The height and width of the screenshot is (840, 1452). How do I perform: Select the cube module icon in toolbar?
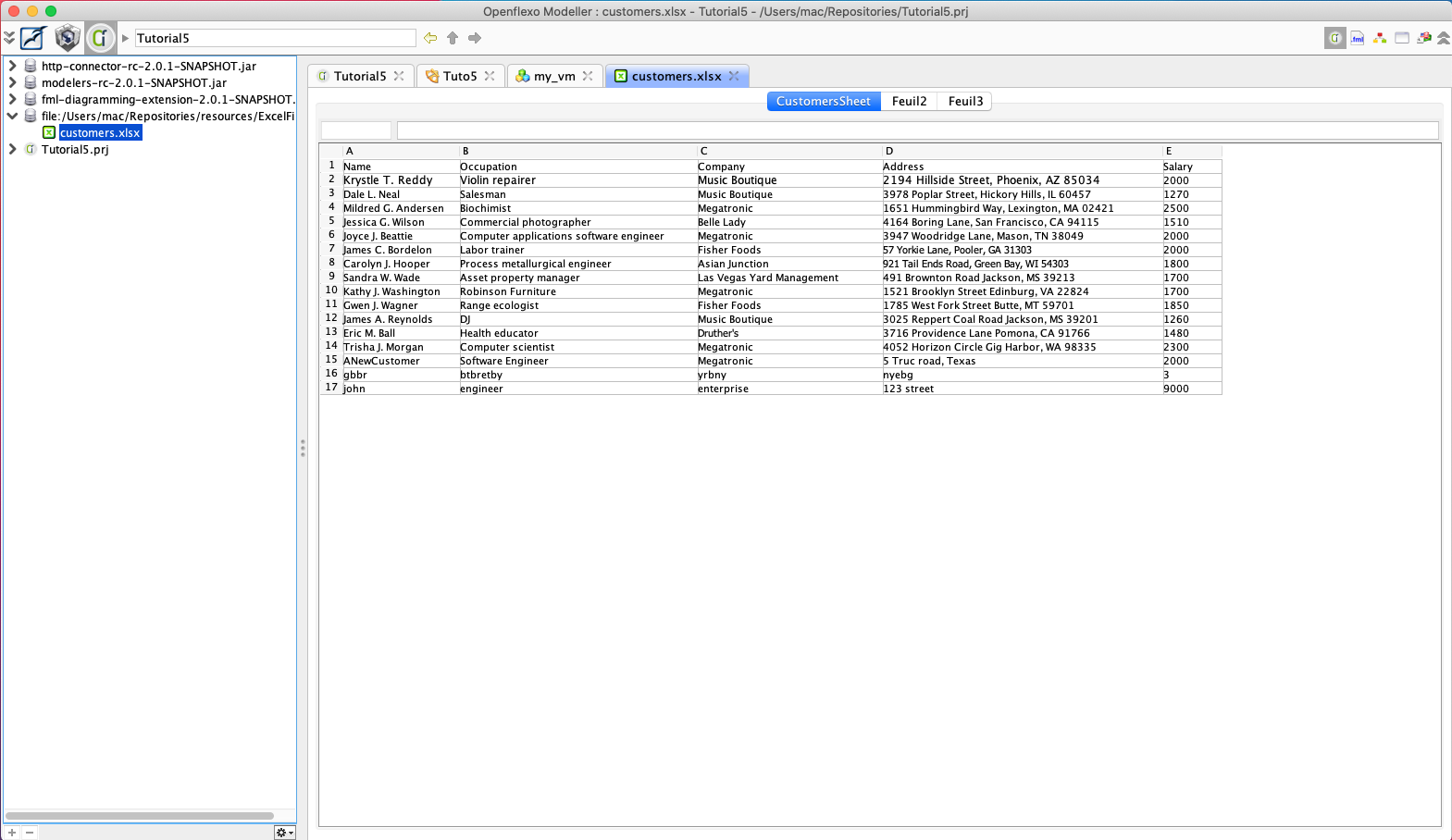68,38
